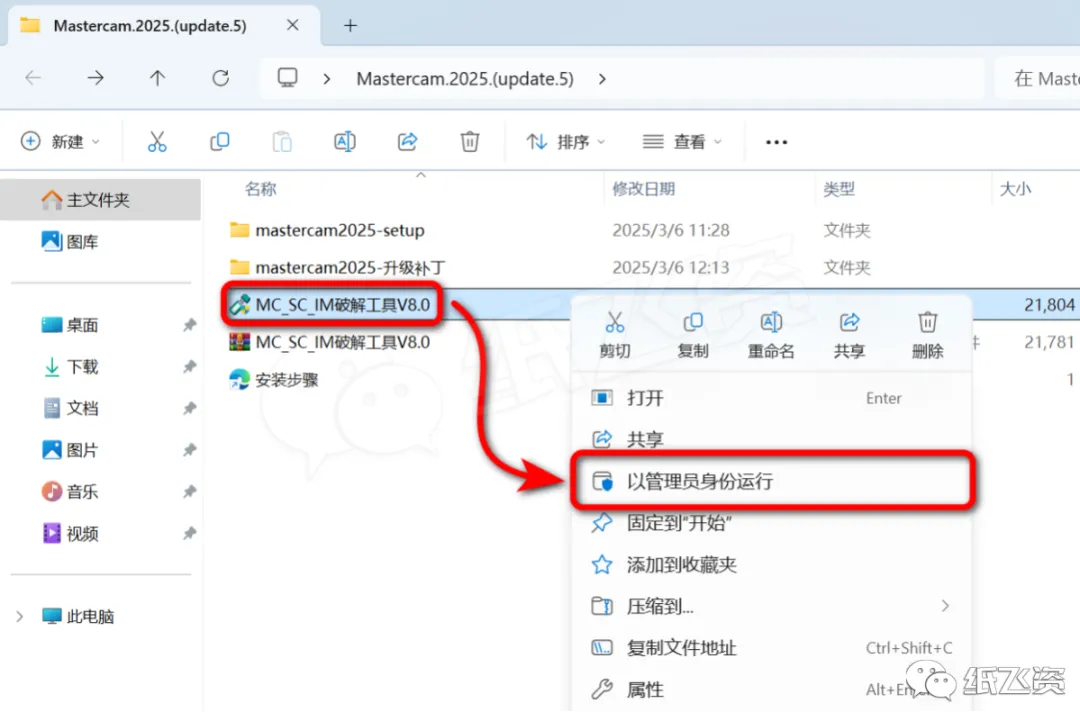
Task: Click the PC monitor icon in the address bar
Action: click(287, 78)
